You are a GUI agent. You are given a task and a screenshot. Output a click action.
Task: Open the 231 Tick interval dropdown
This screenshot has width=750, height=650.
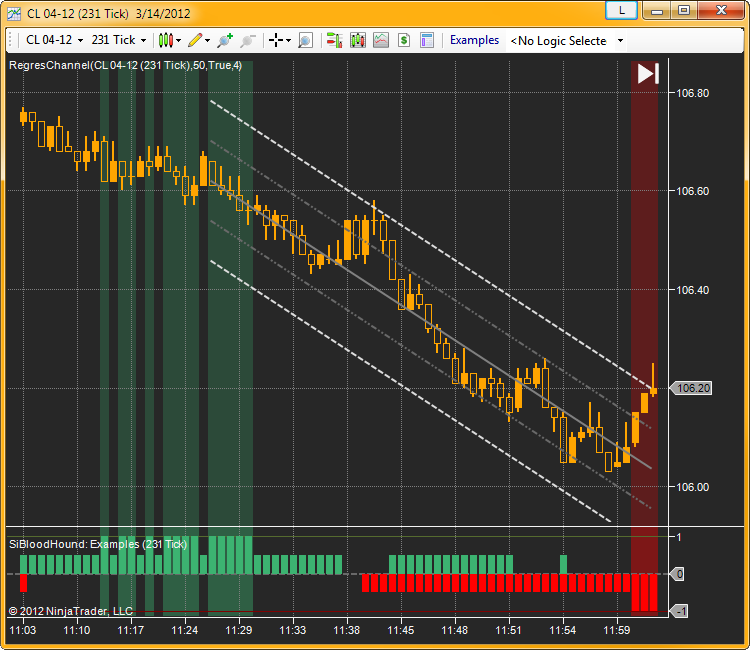119,40
